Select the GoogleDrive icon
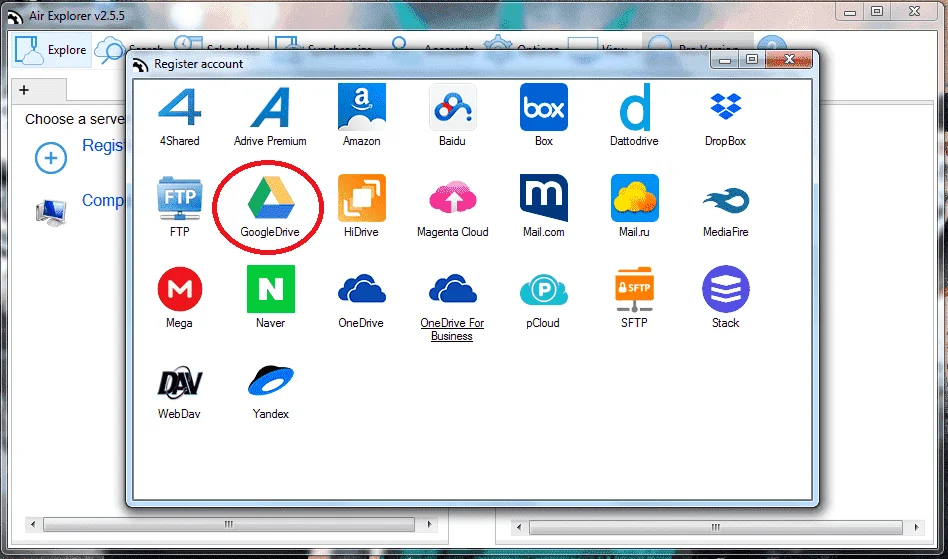 click(x=270, y=198)
